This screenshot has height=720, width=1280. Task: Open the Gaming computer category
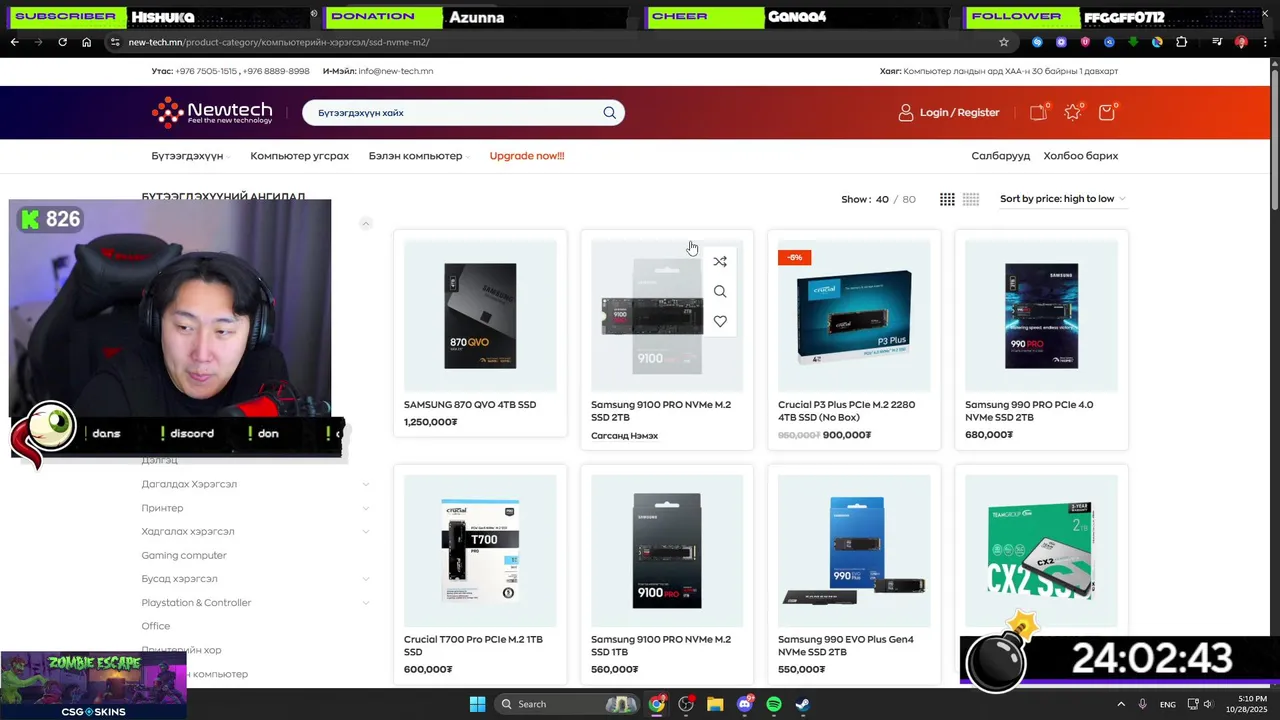click(x=184, y=555)
